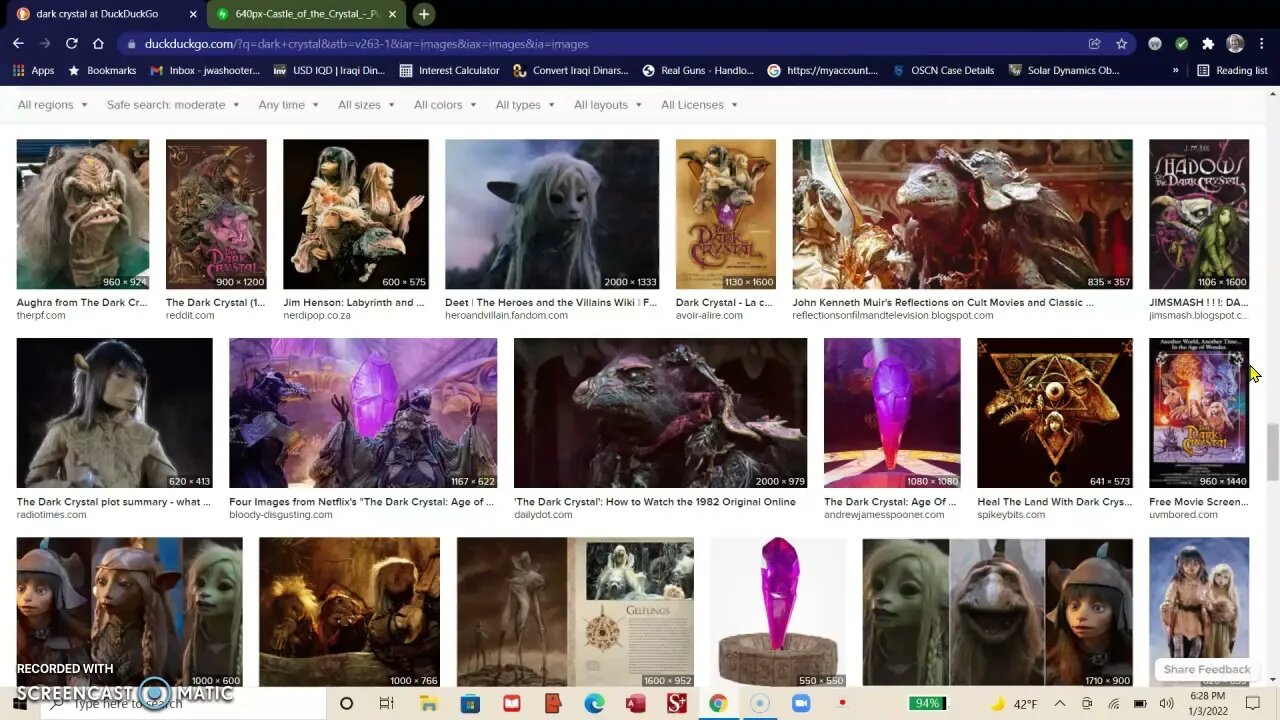The image size is (1280, 720).
Task: Expand the All layouts filter
Action: [608, 105]
